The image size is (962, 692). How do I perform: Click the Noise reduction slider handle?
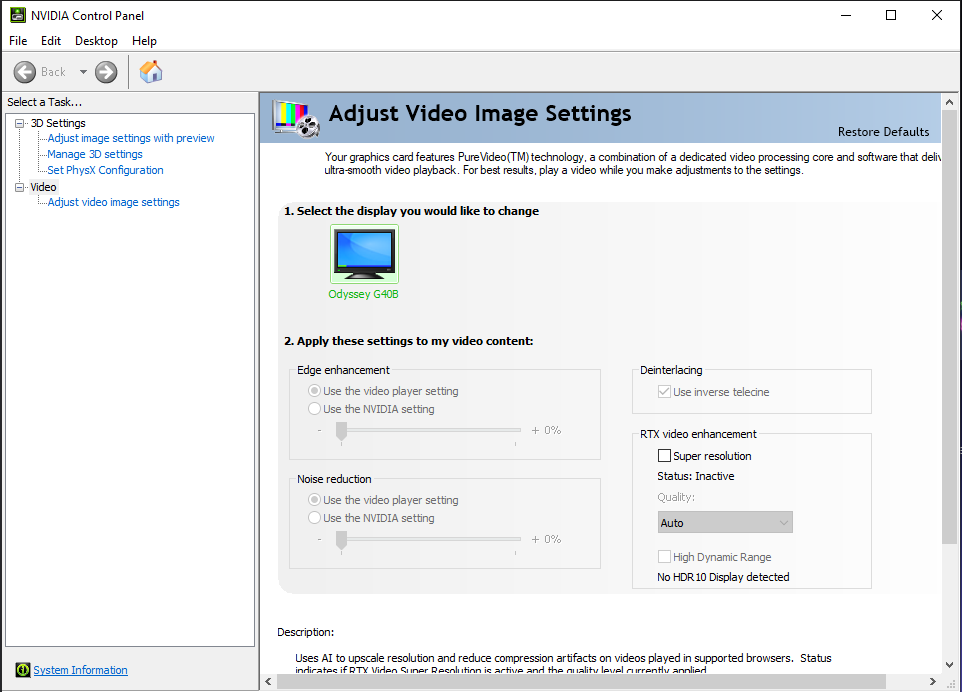pyautogui.click(x=342, y=540)
